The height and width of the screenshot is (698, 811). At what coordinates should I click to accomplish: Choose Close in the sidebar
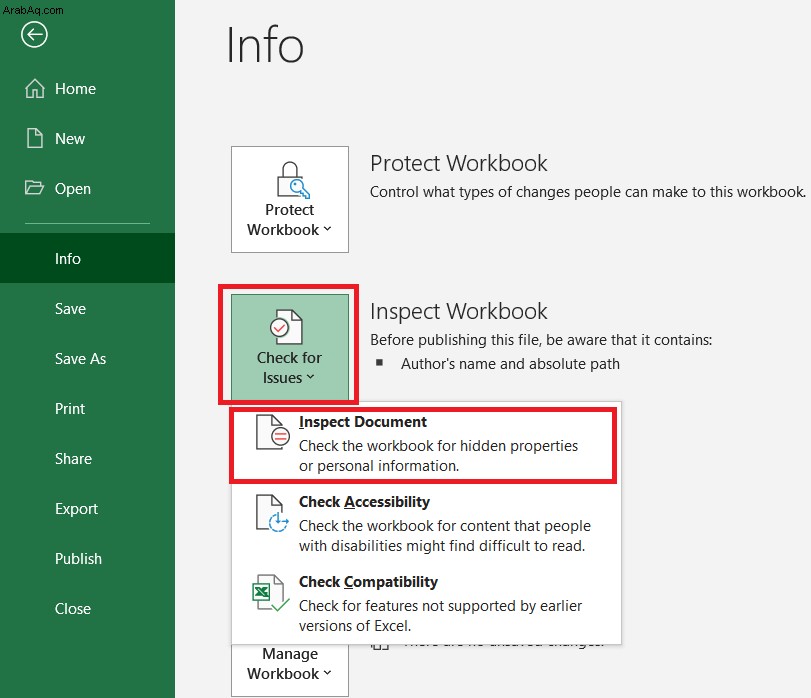click(87, 609)
